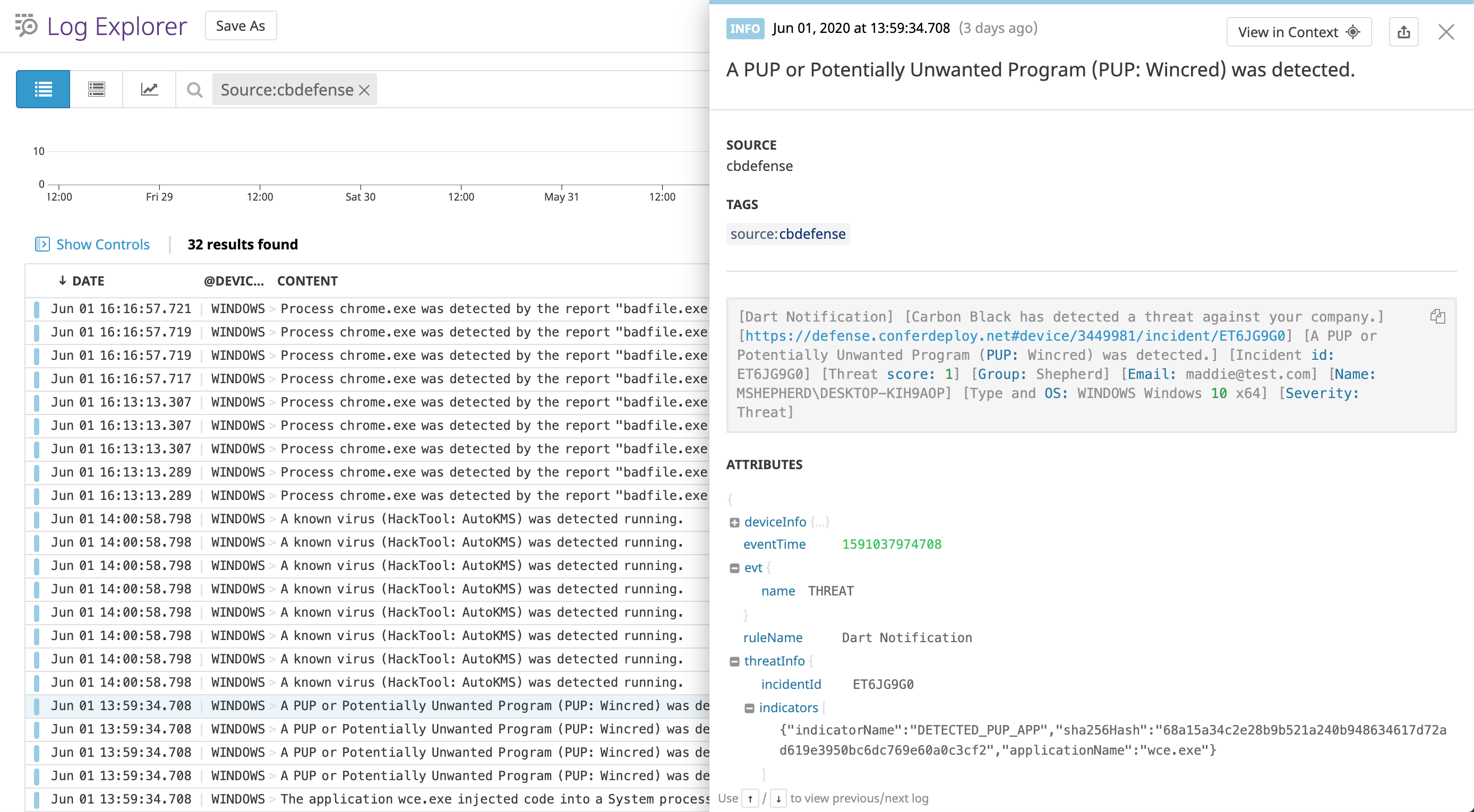Open the timeseries analytics view icon
The height and width of the screenshot is (812, 1474).
click(149, 89)
